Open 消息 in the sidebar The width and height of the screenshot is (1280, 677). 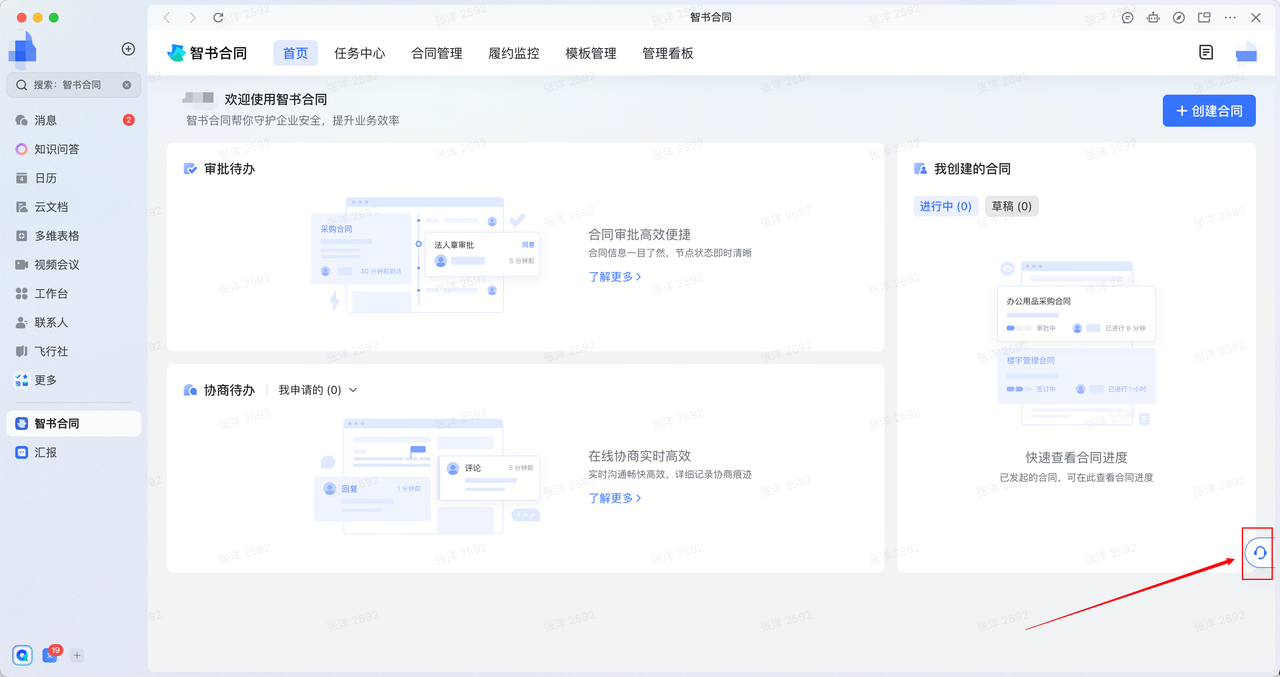(x=46, y=120)
